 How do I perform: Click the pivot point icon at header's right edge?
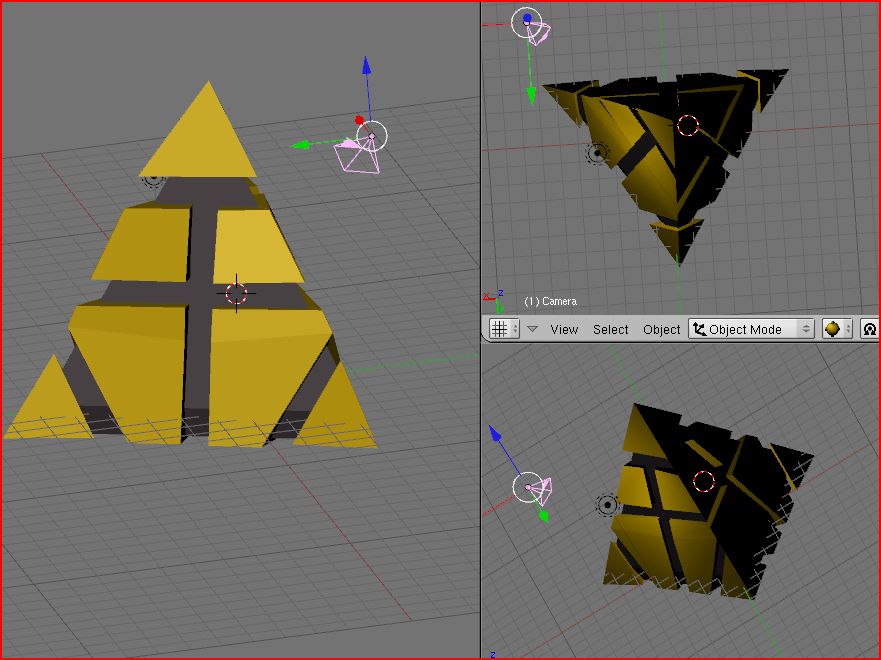tap(869, 329)
